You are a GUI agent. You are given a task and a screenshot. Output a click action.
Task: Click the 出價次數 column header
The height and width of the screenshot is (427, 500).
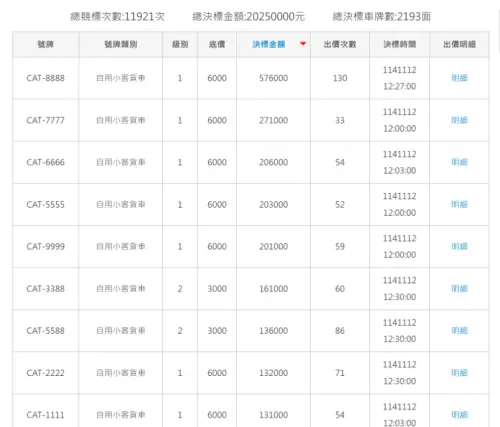[x=340, y=44]
